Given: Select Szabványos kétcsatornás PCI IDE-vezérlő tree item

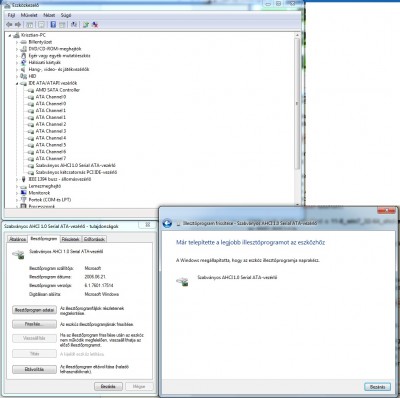Looking at the screenshot, I should (x=76, y=172).
